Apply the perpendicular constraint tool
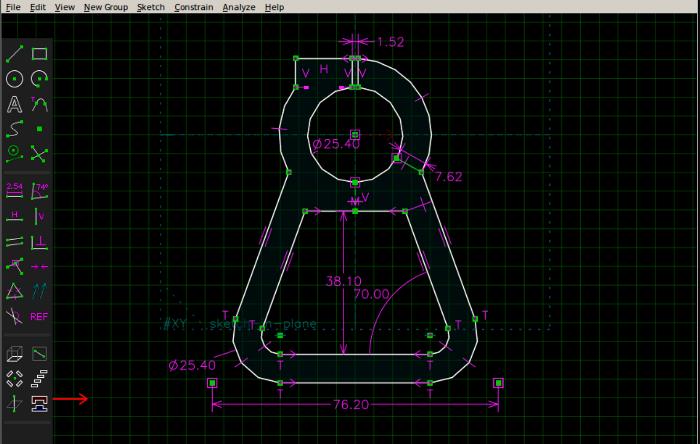 [39, 242]
